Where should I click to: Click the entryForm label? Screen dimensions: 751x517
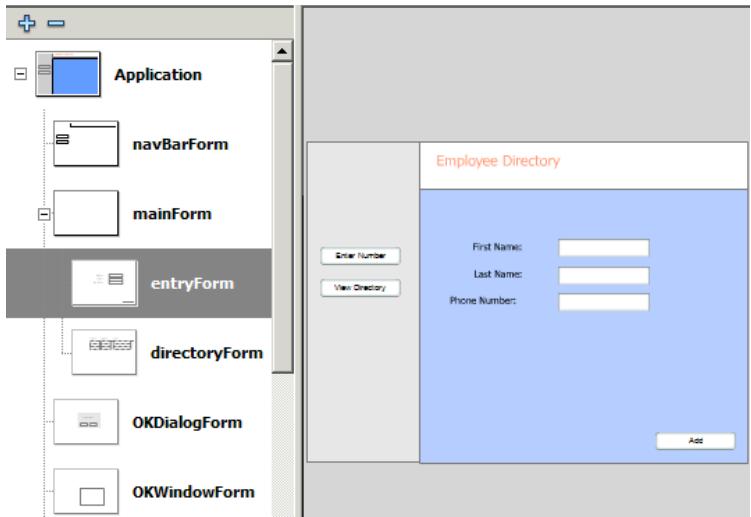coord(193,283)
